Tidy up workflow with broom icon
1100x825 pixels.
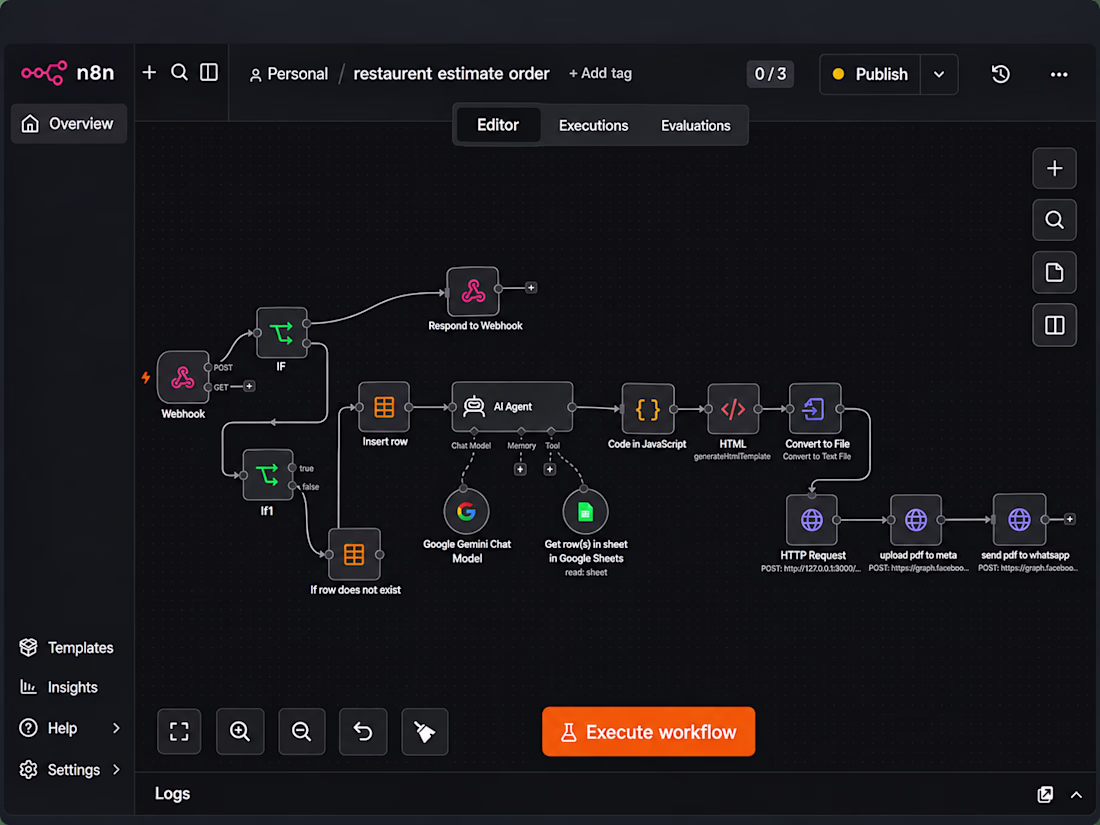point(424,732)
